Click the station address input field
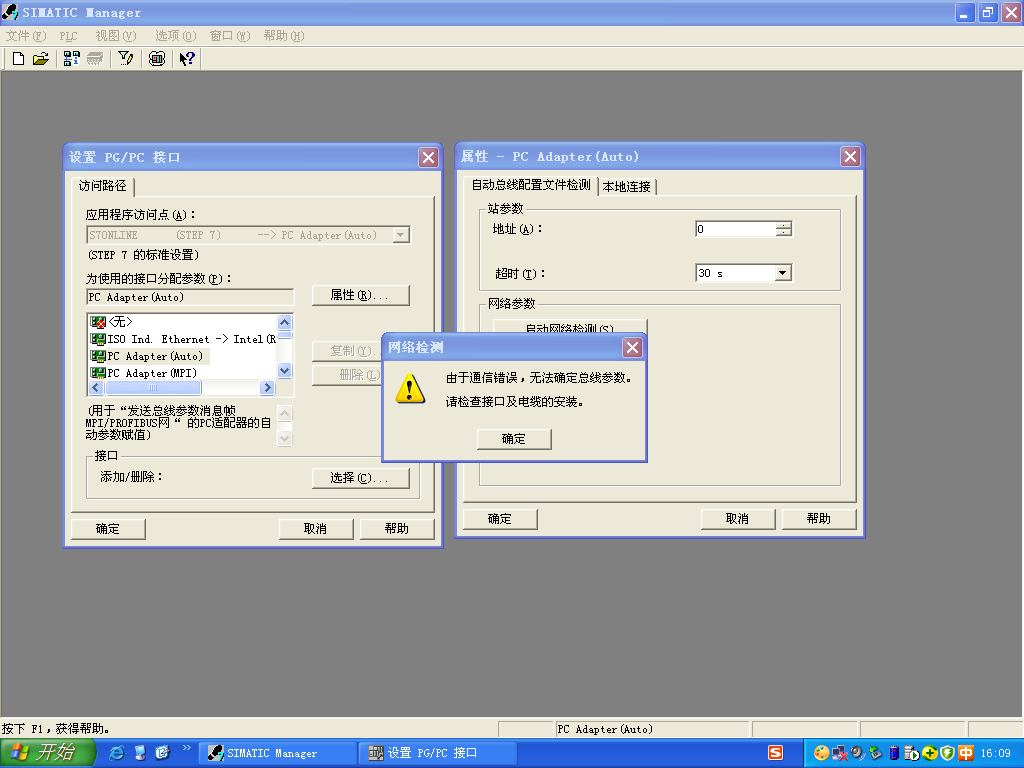1024x768 pixels. [x=735, y=229]
